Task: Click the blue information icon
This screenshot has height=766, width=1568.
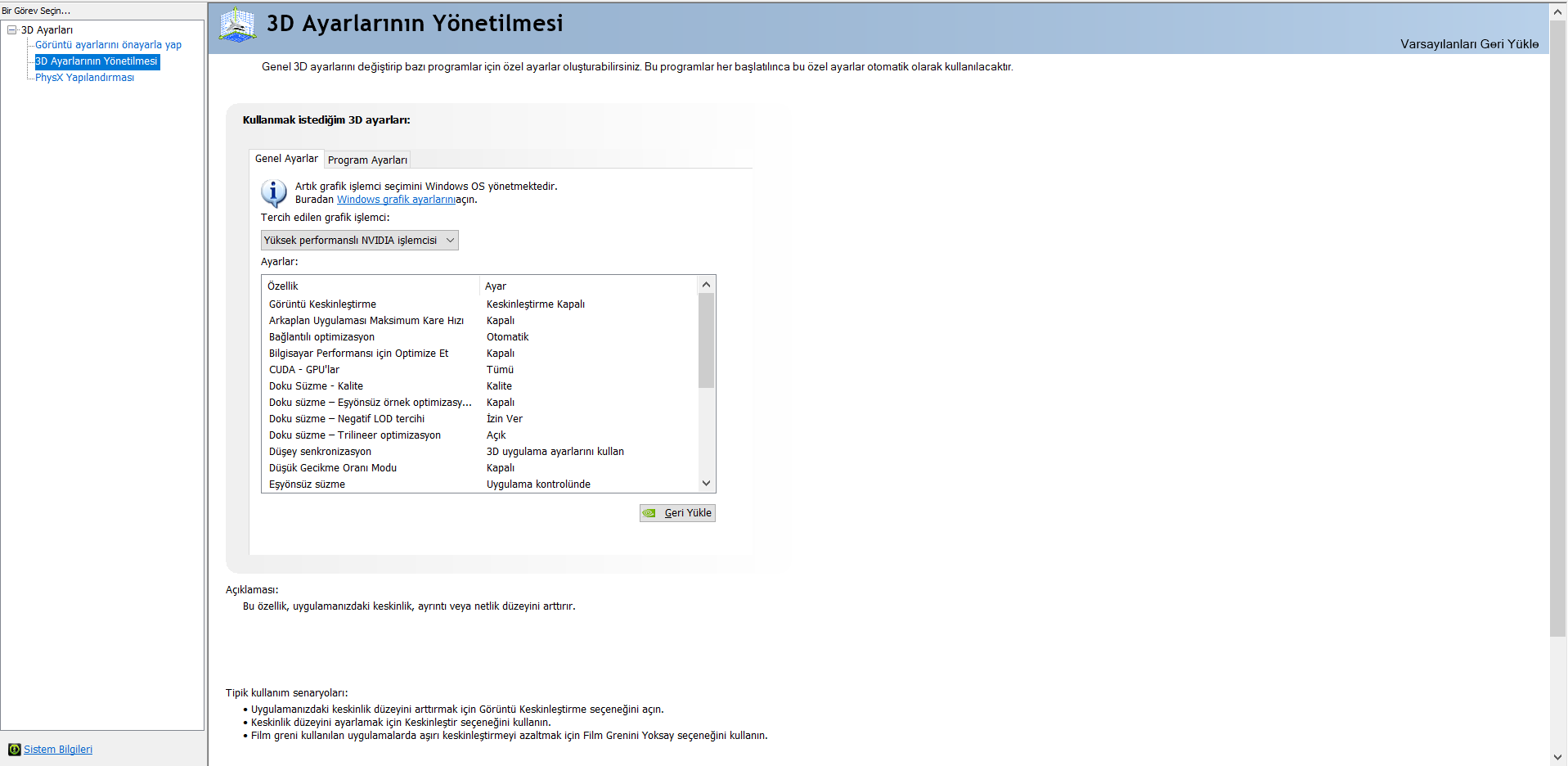Action: [273, 193]
